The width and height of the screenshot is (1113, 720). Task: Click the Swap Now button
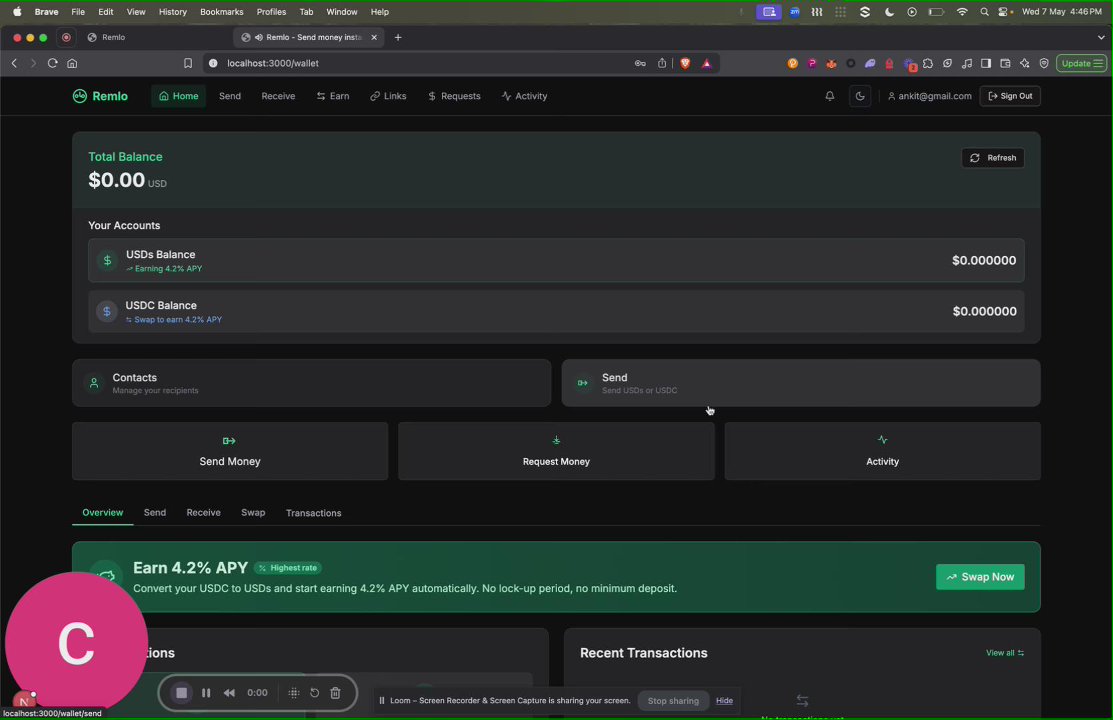[980, 577]
